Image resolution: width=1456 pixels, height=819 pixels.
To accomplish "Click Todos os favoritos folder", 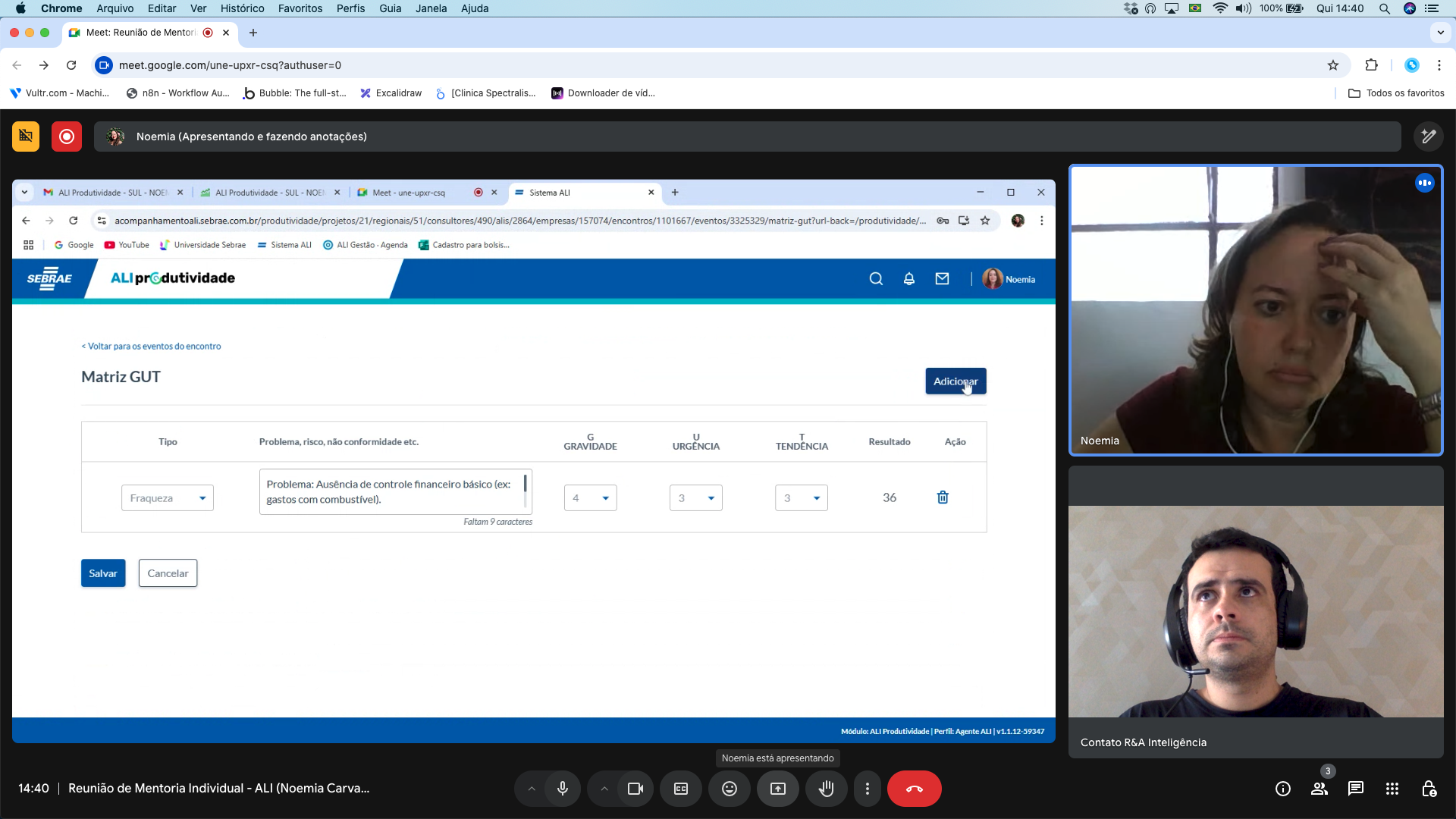I will click(1397, 93).
